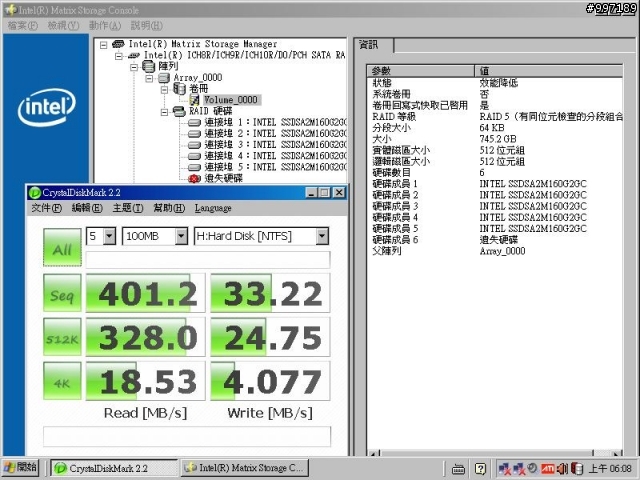Open the 主題(T) menu in CrystalDiskMark
This screenshot has height=480, width=640.
coord(128,208)
